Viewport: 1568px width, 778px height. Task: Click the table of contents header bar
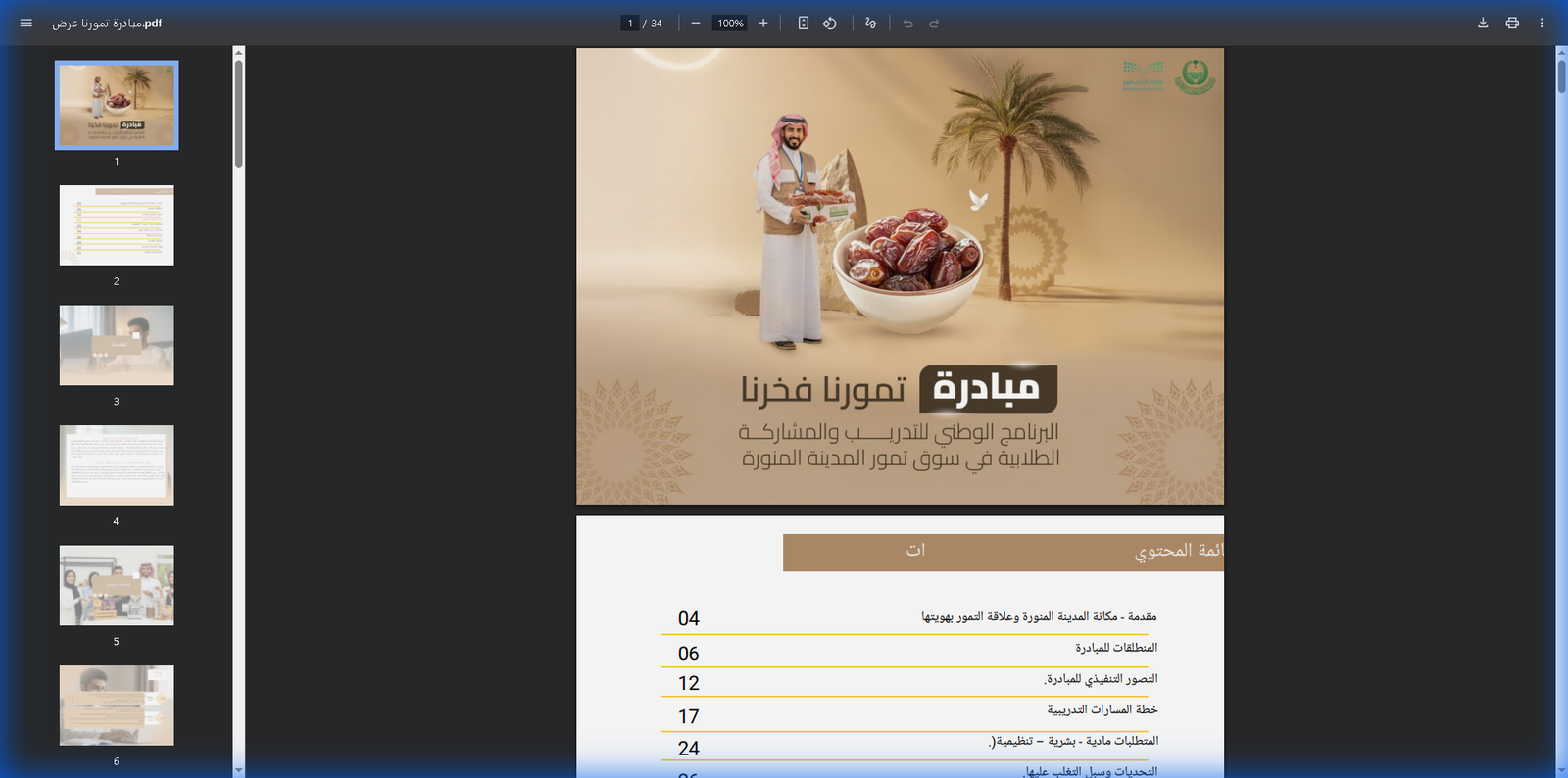(x=1004, y=552)
